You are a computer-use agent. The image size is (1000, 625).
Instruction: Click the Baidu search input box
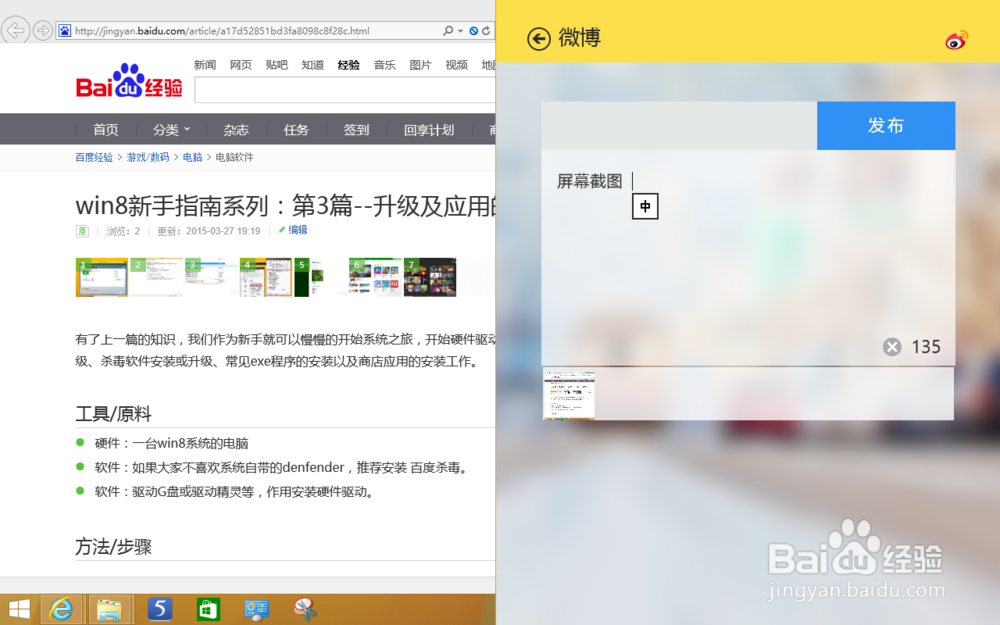(345, 91)
